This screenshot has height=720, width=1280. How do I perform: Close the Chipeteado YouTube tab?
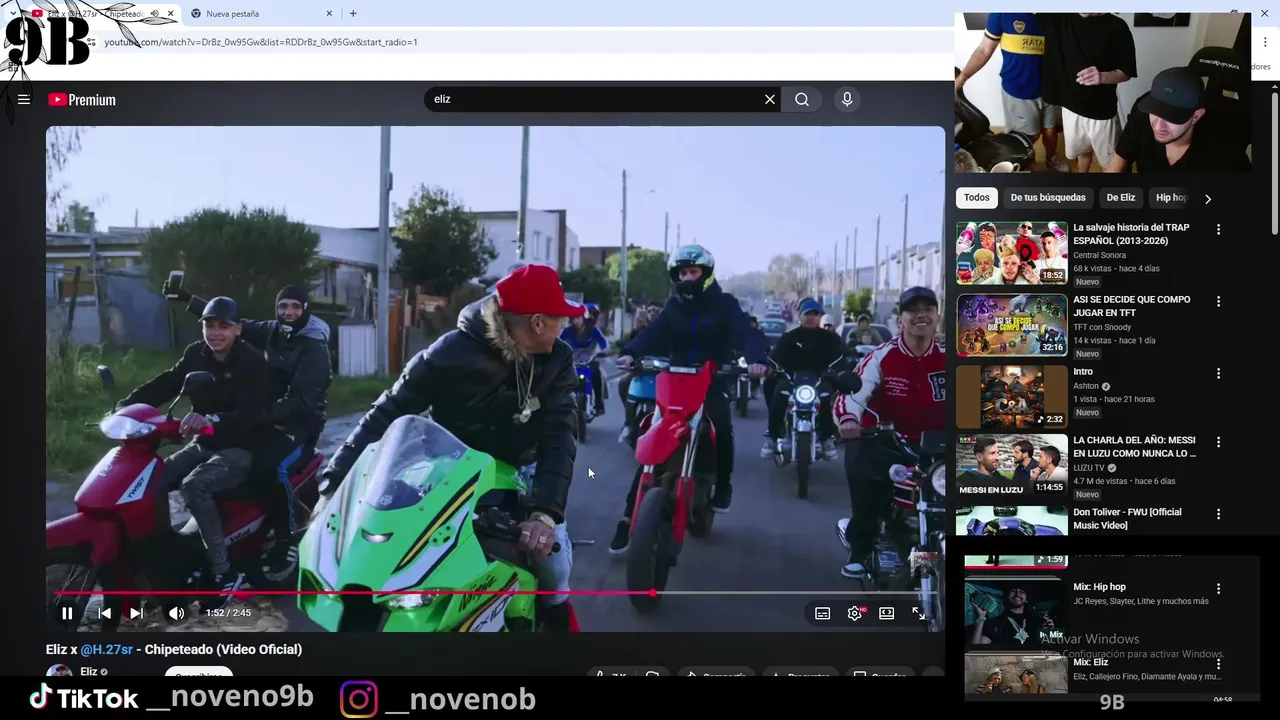pos(170,14)
